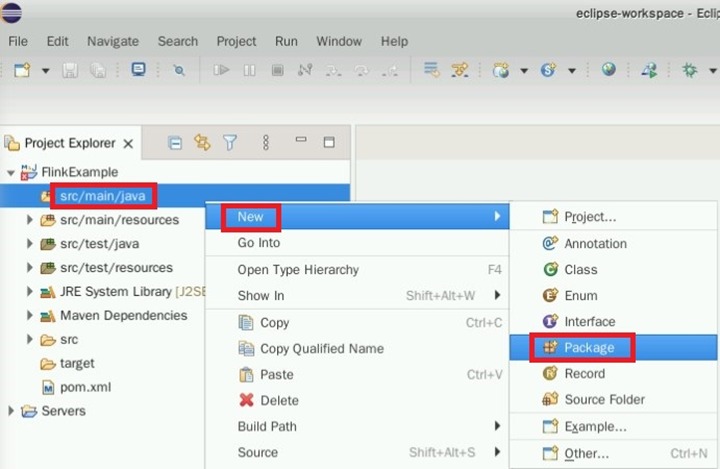Open the Navigate menu
The width and height of the screenshot is (720, 469).
pos(113,41)
